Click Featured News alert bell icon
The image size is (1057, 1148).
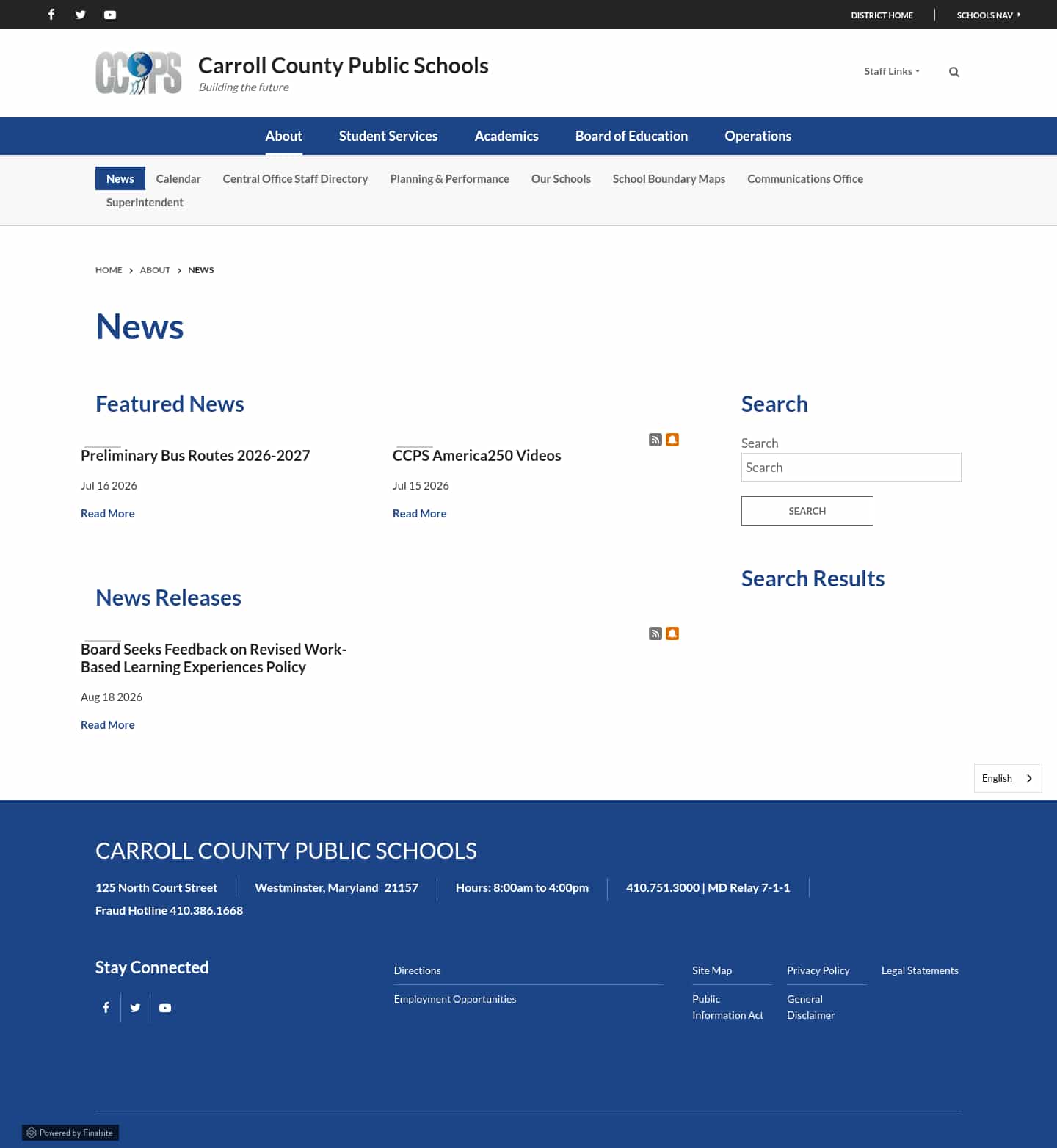(672, 440)
